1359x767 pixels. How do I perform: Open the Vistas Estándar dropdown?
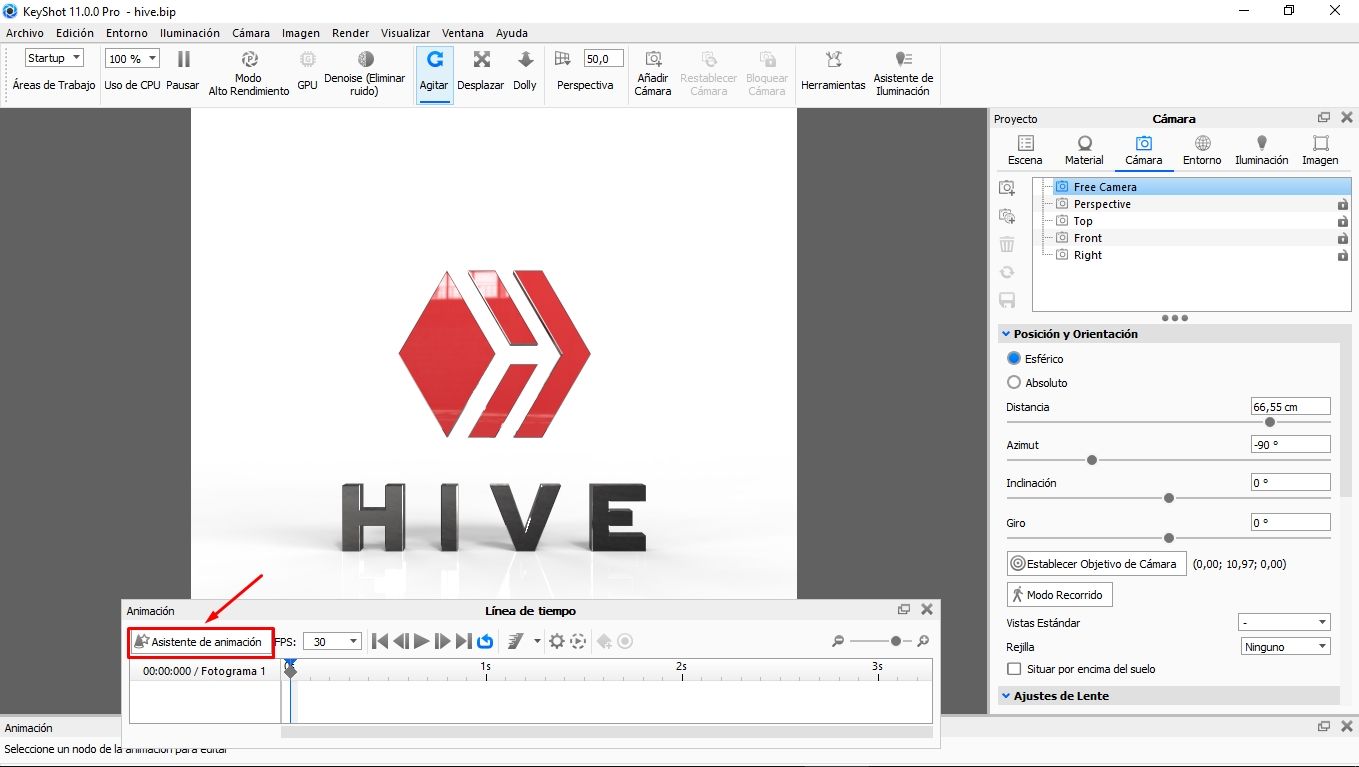pyautogui.click(x=1285, y=622)
